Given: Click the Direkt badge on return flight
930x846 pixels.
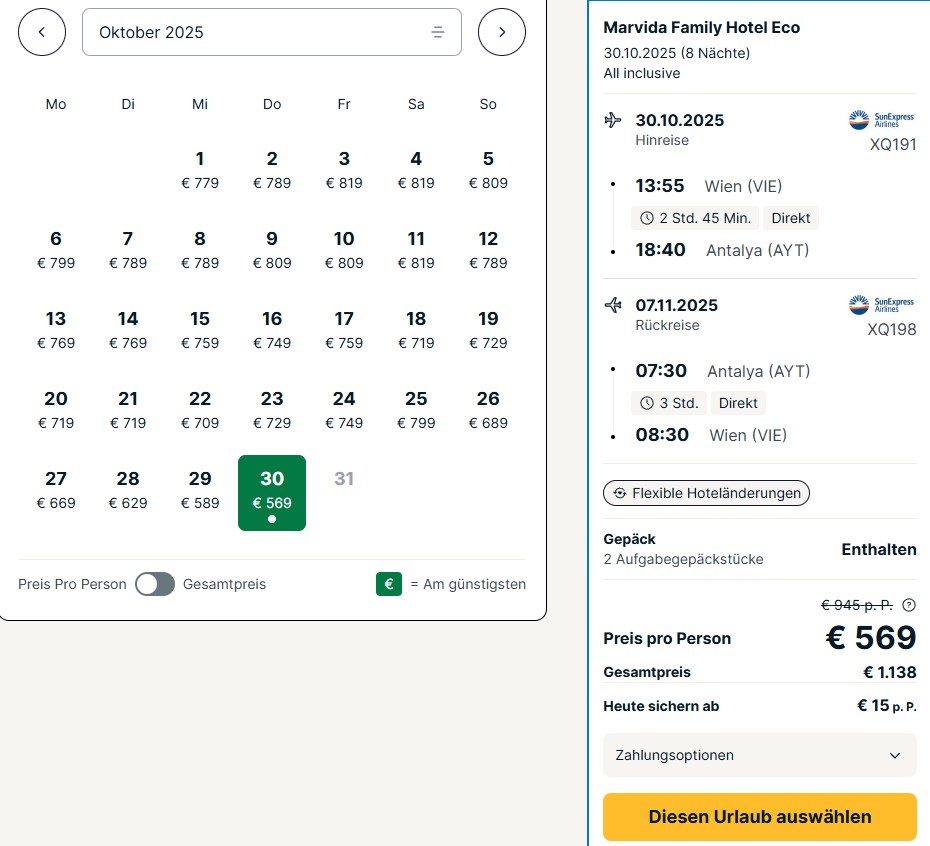Looking at the screenshot, I should [x=738, y=403].
